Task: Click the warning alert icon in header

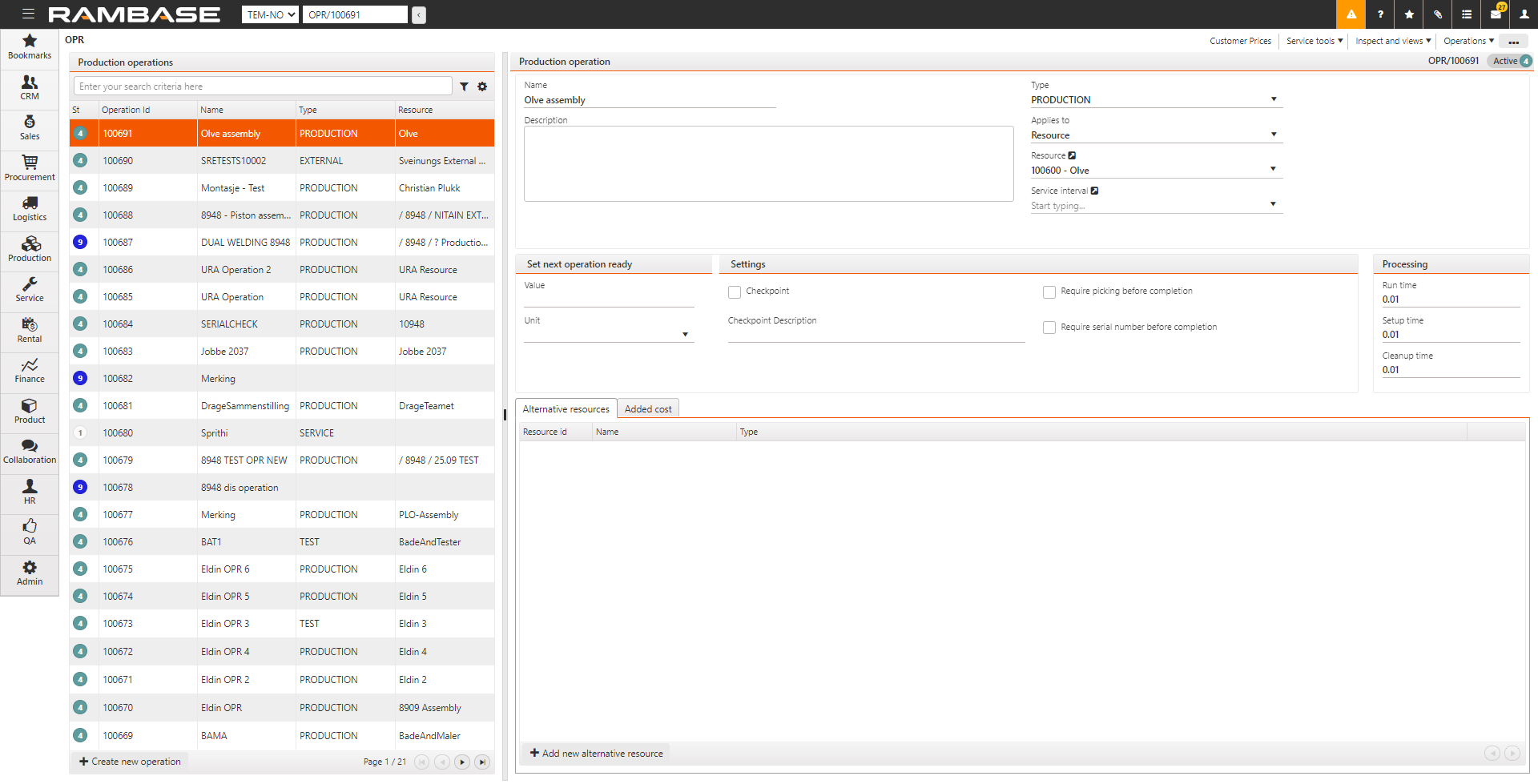Action: coord(1351,14)
